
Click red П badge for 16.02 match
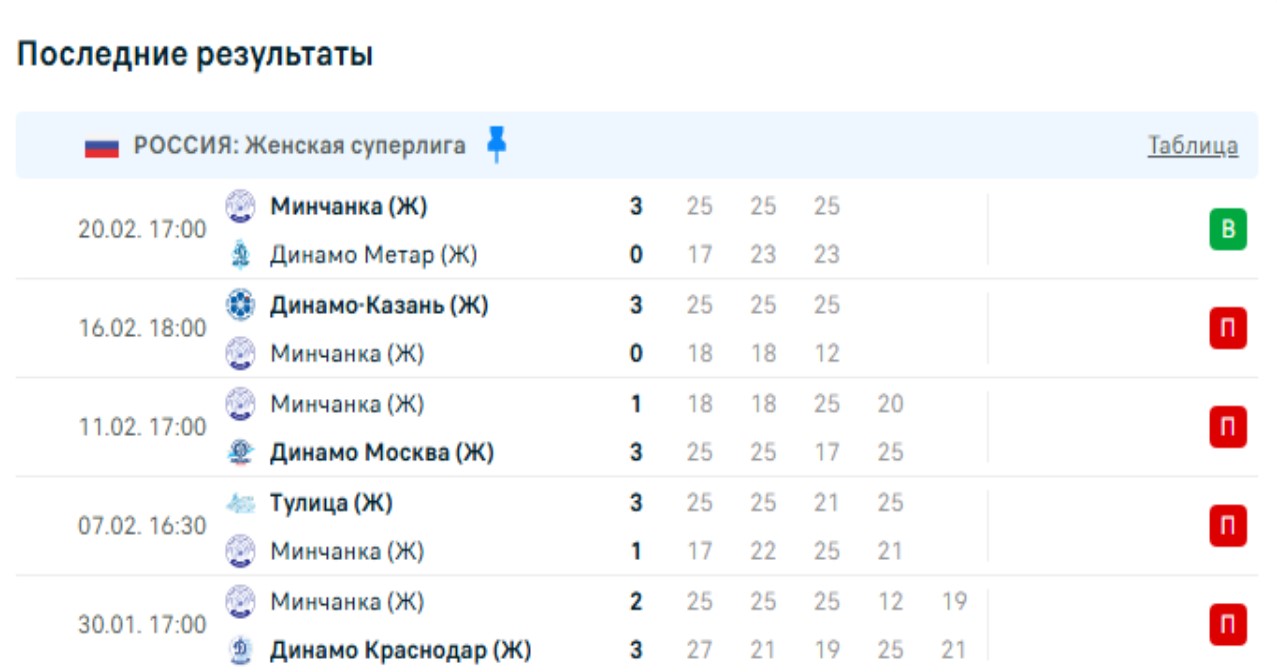[1228, 329]
